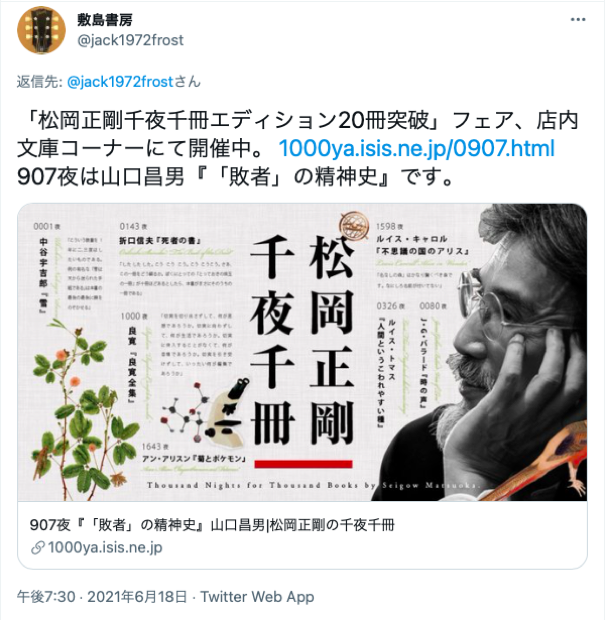Click the chain link icon beside 1000ya.isis.ne.jp

click(x=38, y=548)
